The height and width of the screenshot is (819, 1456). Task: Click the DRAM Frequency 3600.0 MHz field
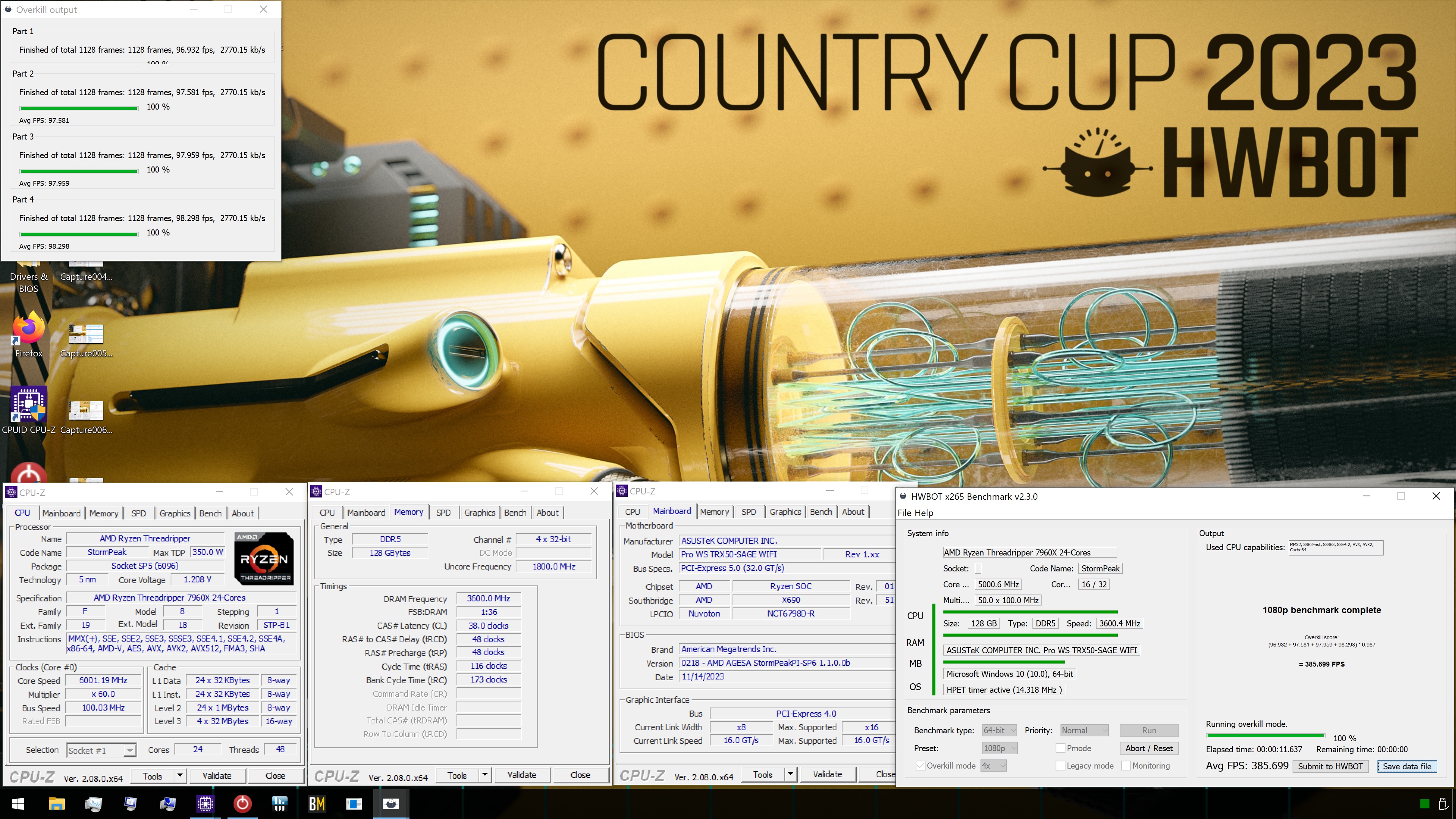[488, 598]
